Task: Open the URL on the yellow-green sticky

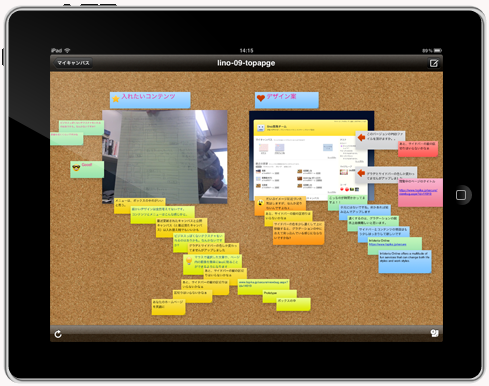Action: pos(263,284)
